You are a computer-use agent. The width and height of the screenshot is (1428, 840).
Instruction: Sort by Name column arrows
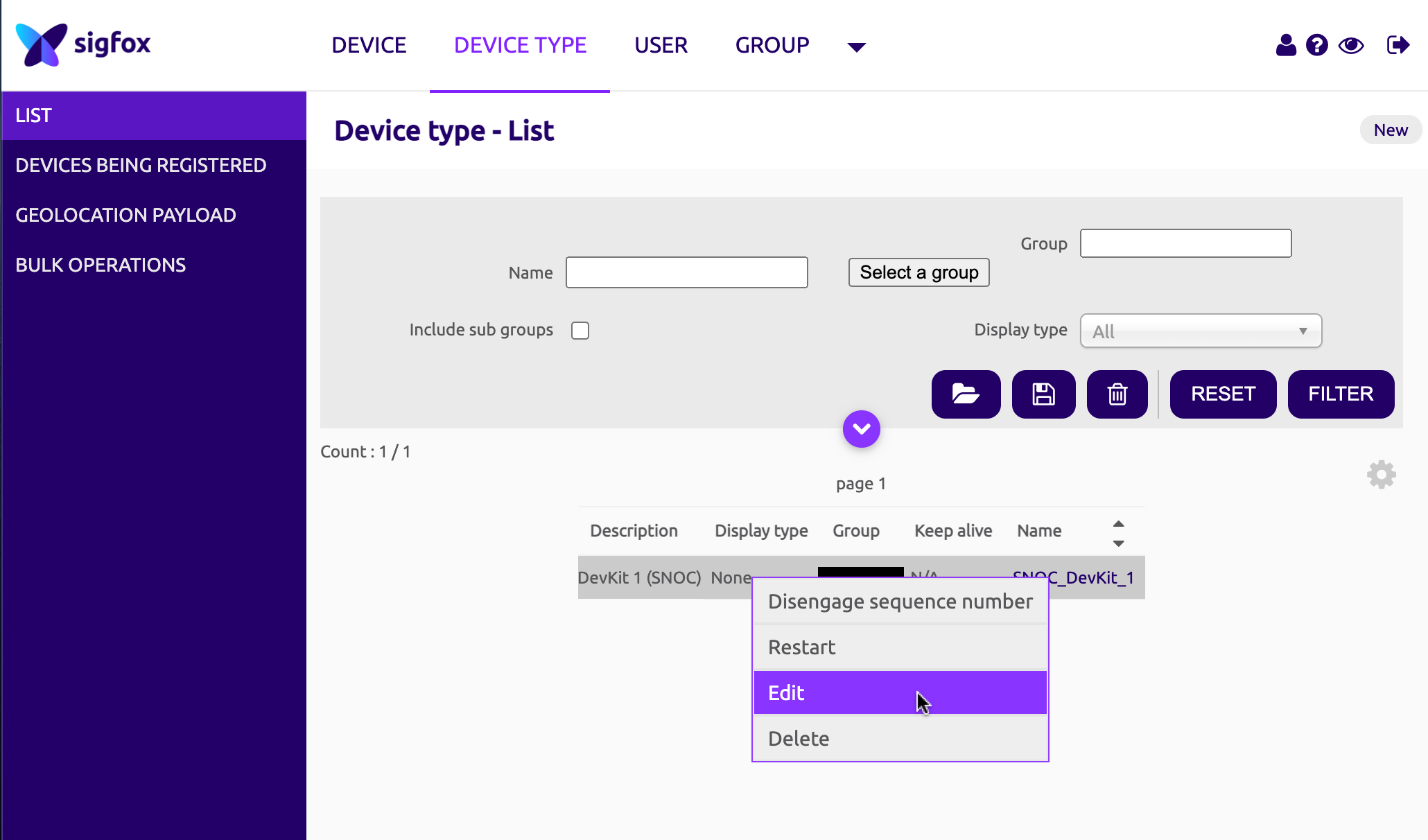coord(1118,533)
